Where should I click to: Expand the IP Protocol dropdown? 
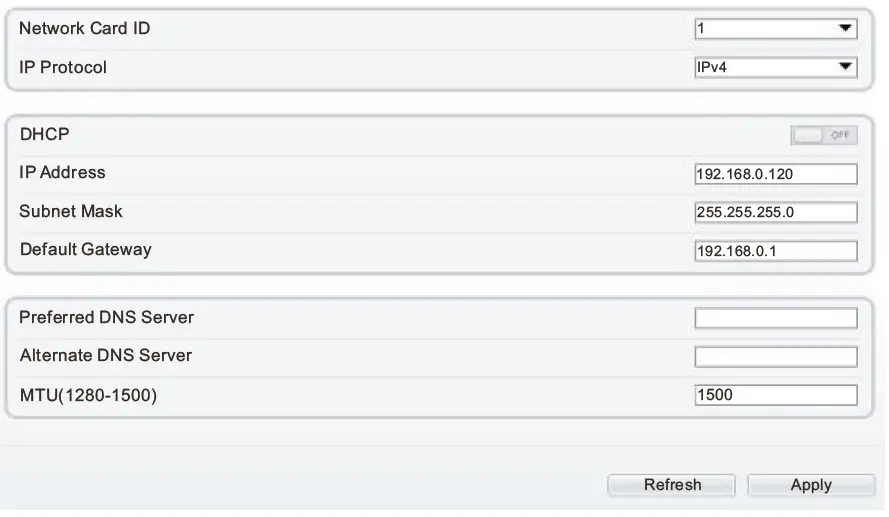point(776,67)
